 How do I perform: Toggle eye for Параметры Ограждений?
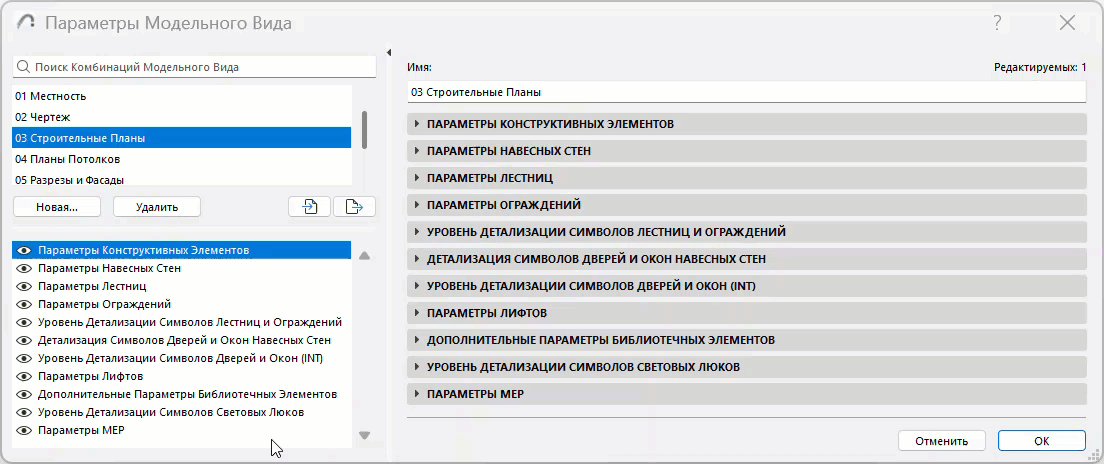[25, 304]
